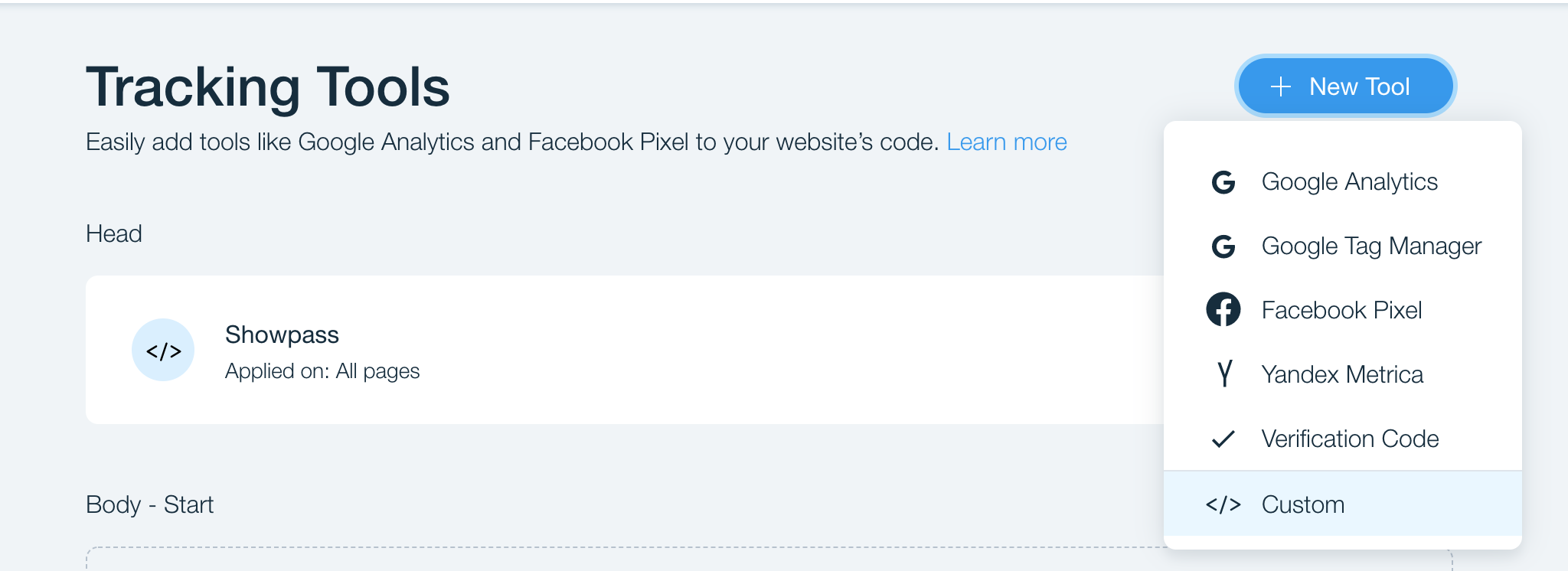Click the Applied on: All pages text
Viewport: 1568px width, 571px height.
(322, 371)
